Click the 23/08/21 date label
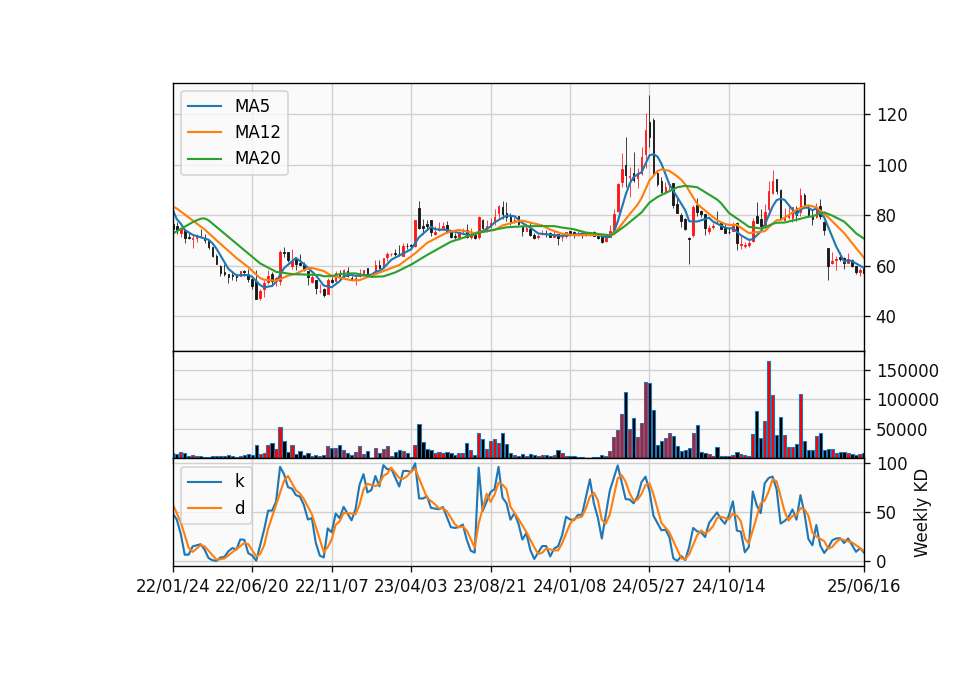The width and height of the screenshot is (960, 690). [490, 586]
